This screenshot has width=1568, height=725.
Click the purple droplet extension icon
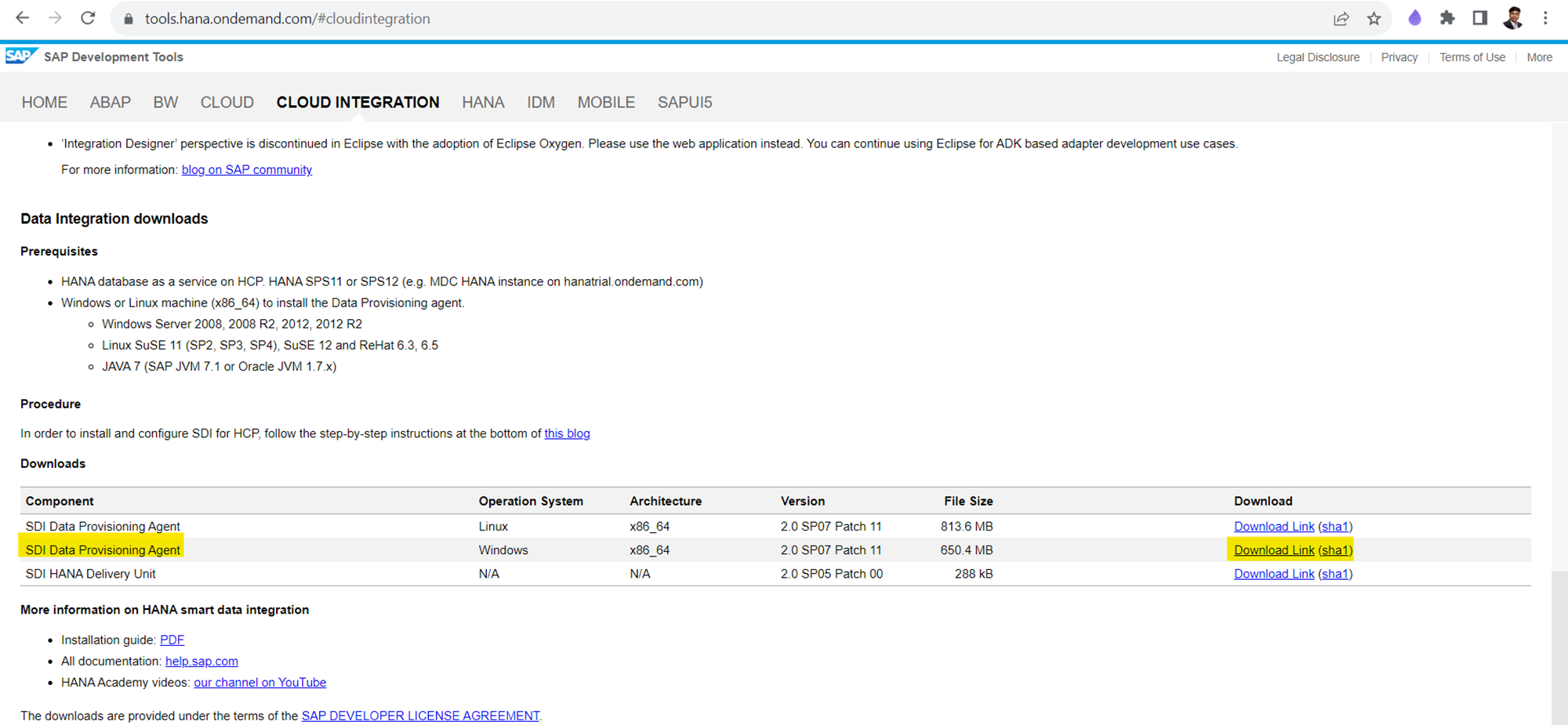click(x=1414, y=18)
